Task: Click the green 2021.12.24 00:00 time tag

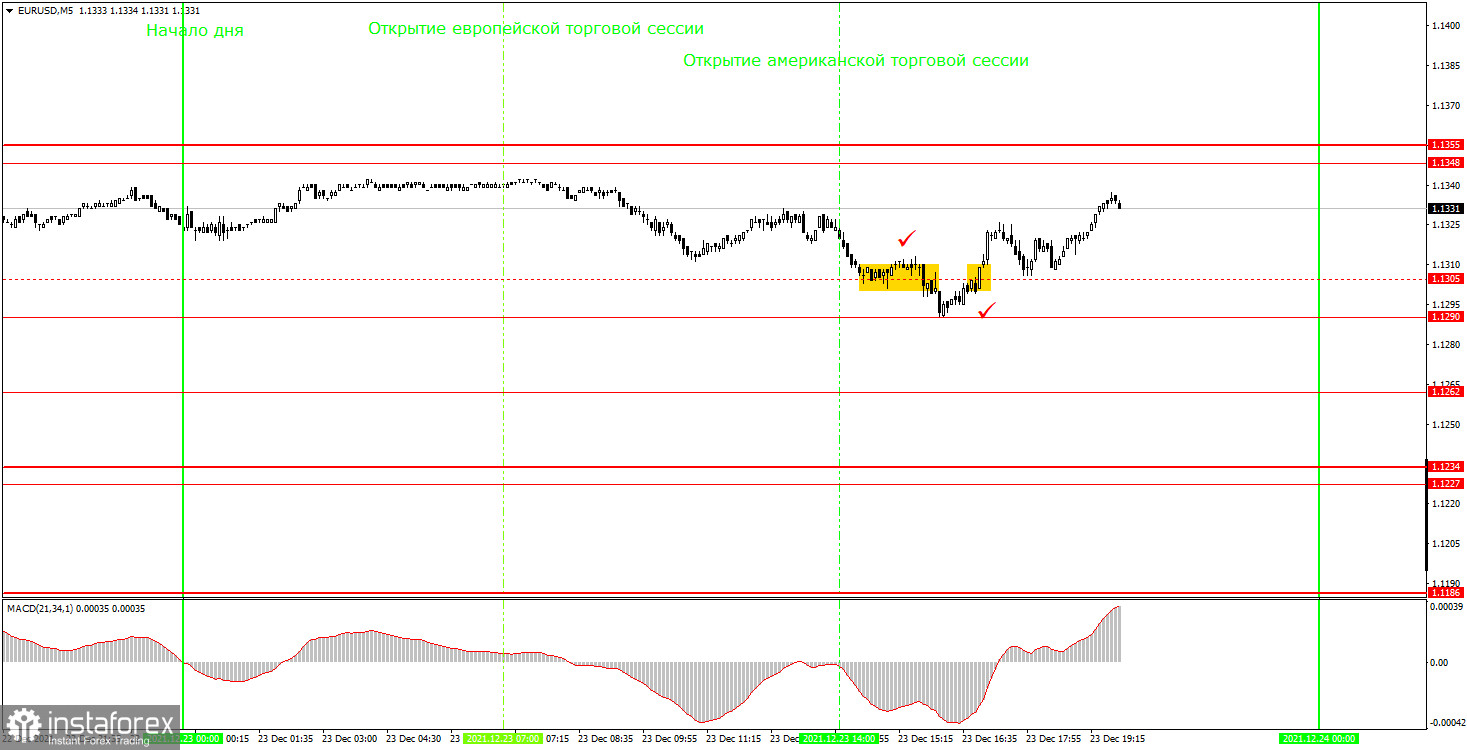Action: pos(1319,739)
